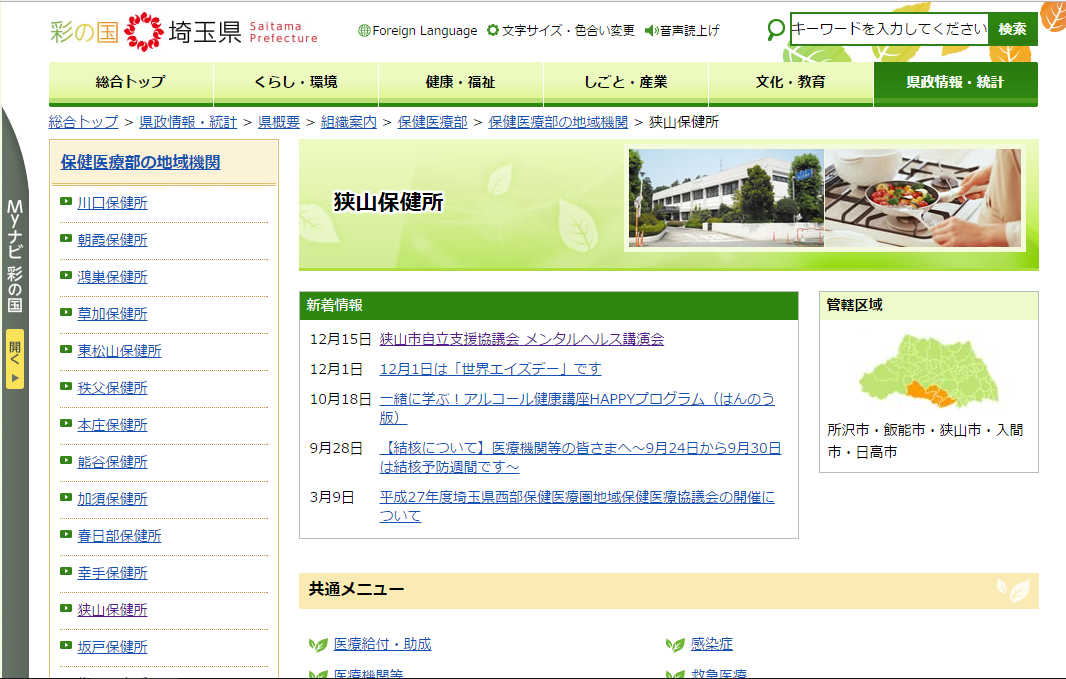The width and height of the screenshot is (1066, 679).
Task: Select the しごと・産業 navigation tab
Action: (x=625, y=82)
